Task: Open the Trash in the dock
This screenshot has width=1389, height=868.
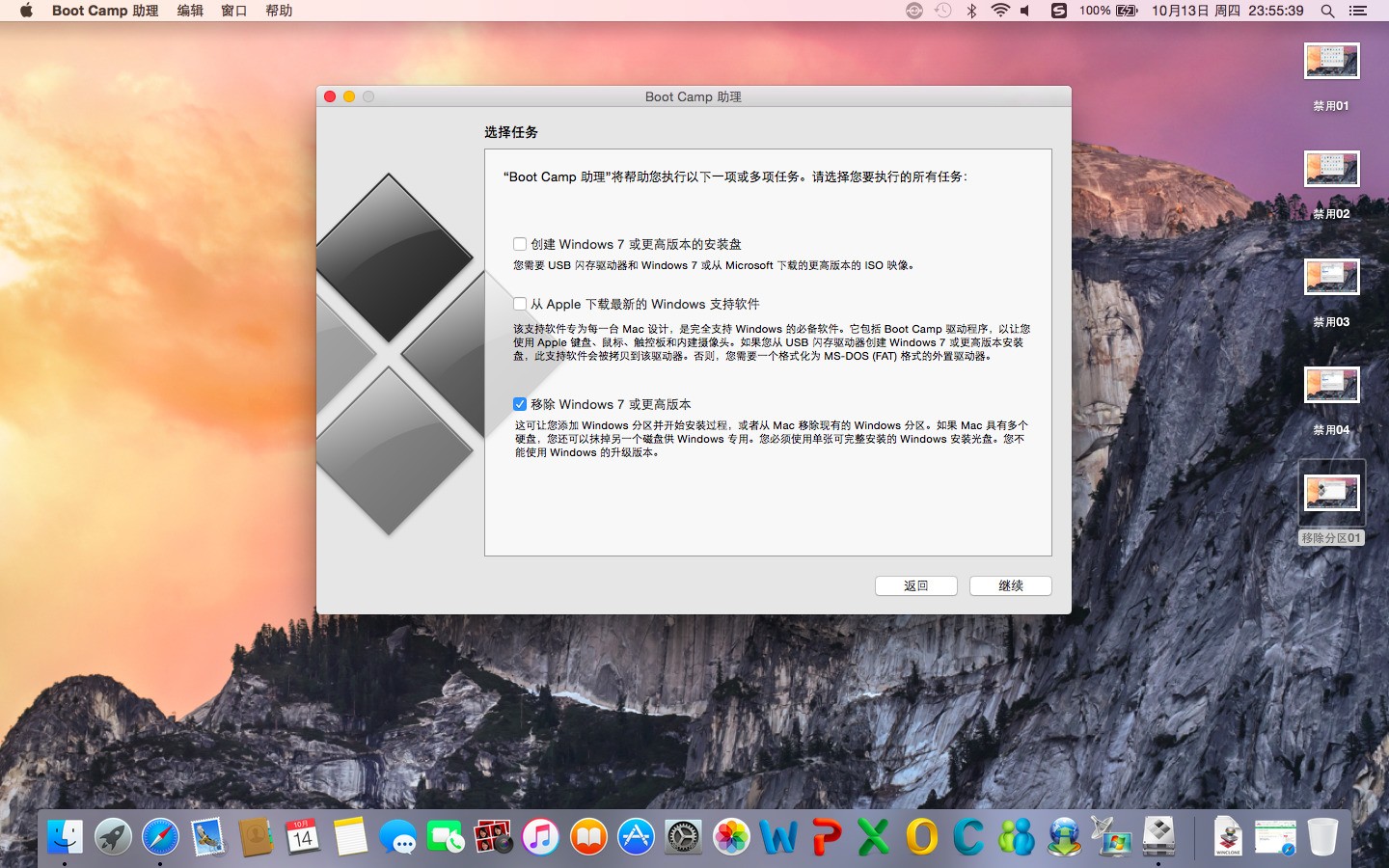Action: click(x=1322, y=836)
